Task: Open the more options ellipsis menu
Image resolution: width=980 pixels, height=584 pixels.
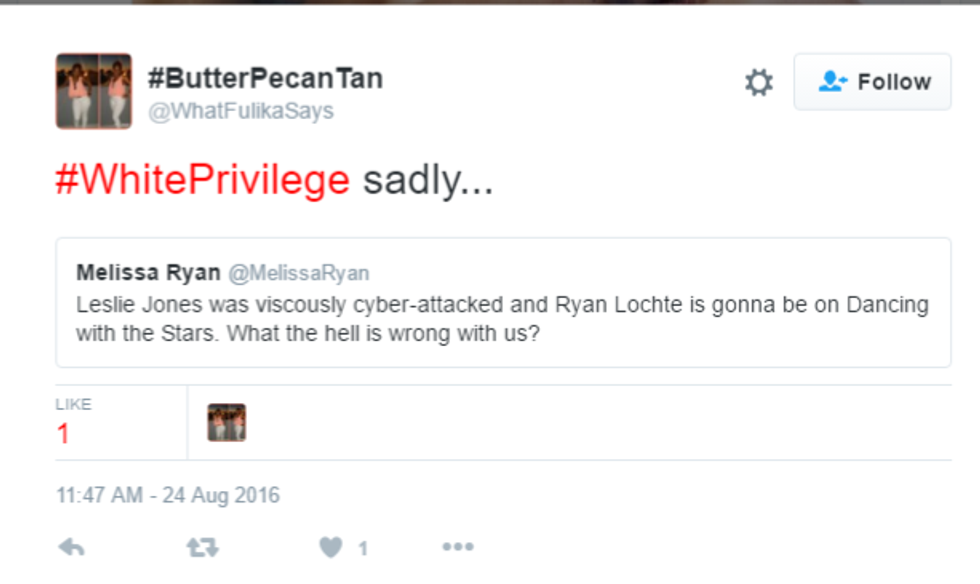Action: pos(457,547)
